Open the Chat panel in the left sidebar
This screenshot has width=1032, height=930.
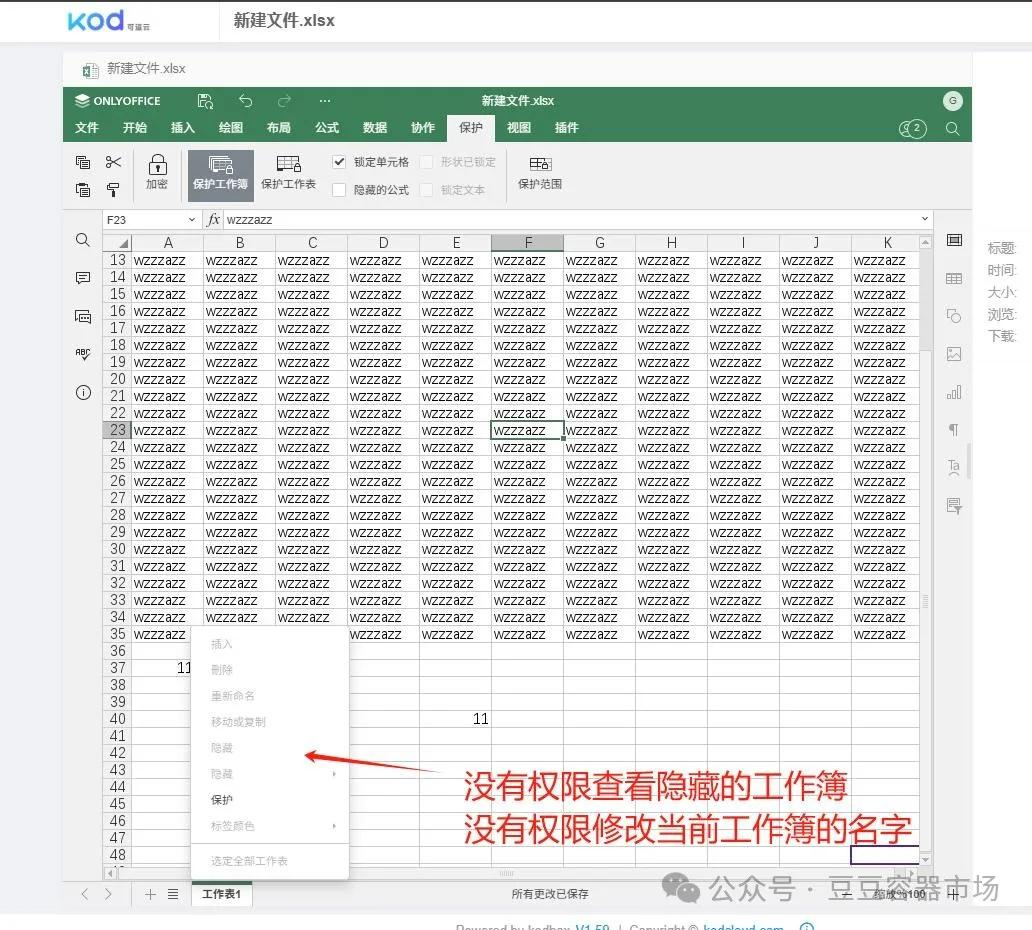click(83, 317)
